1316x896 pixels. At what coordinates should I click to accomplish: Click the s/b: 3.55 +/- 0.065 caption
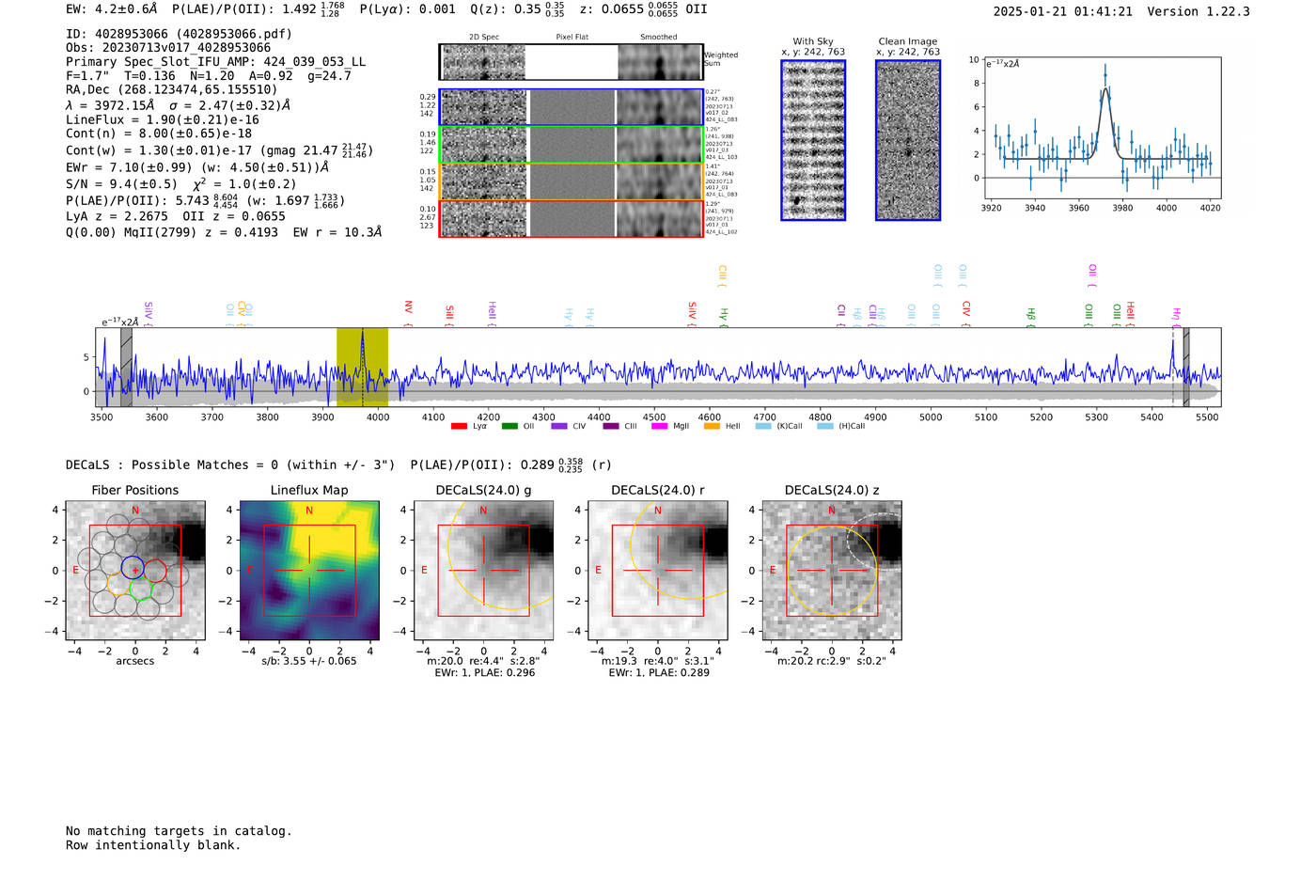pyautogui.click(x=309, y=661)
